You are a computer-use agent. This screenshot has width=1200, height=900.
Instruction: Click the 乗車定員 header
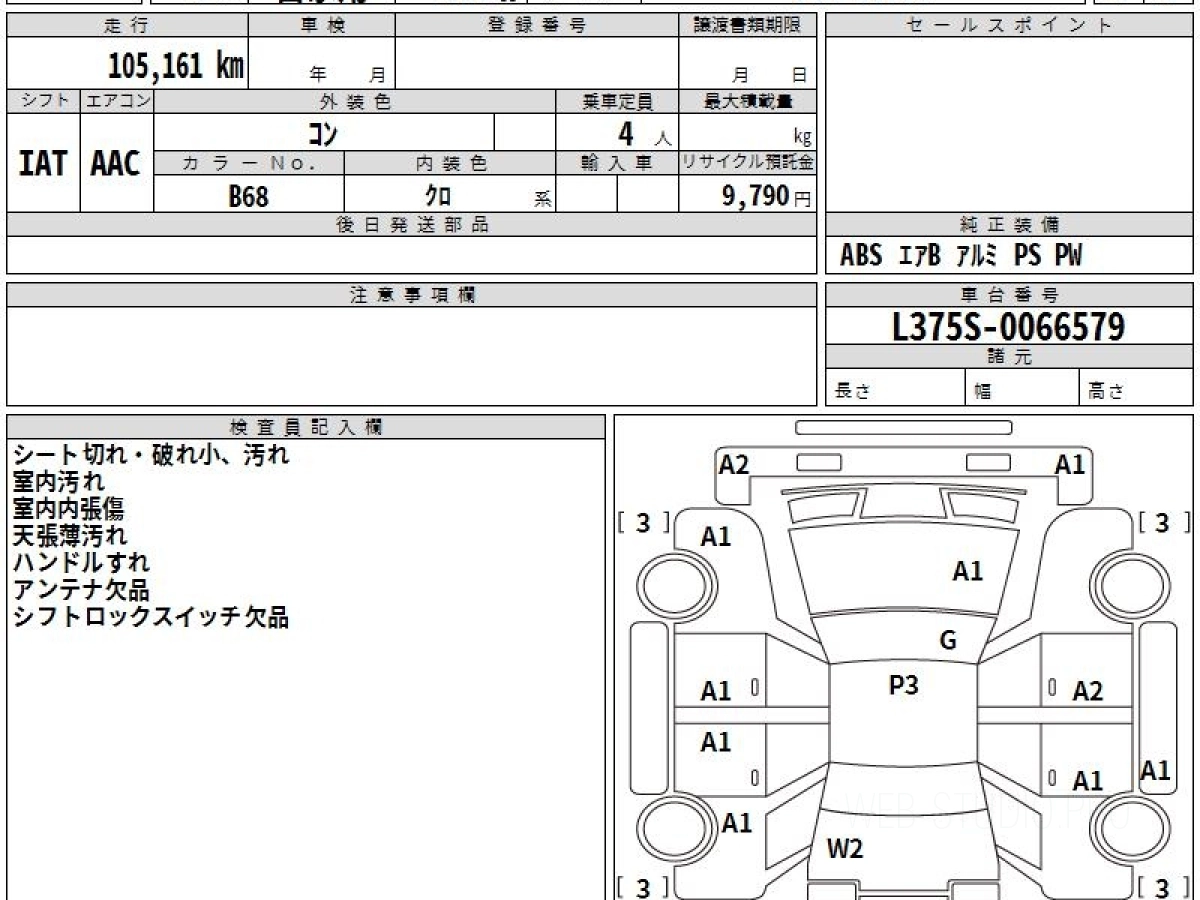(617, 101)
